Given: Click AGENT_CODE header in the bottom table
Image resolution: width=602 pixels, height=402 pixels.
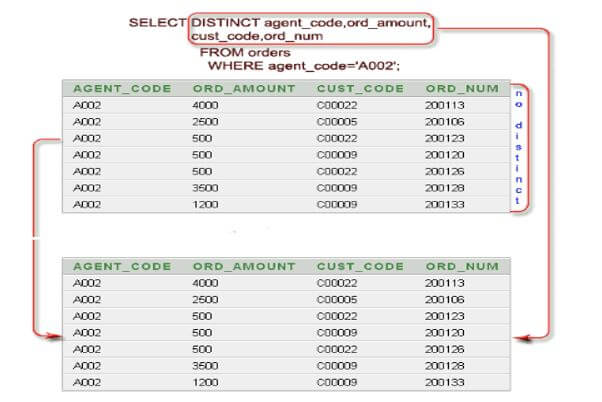Looking at the screenshot, I should (111, 267).
